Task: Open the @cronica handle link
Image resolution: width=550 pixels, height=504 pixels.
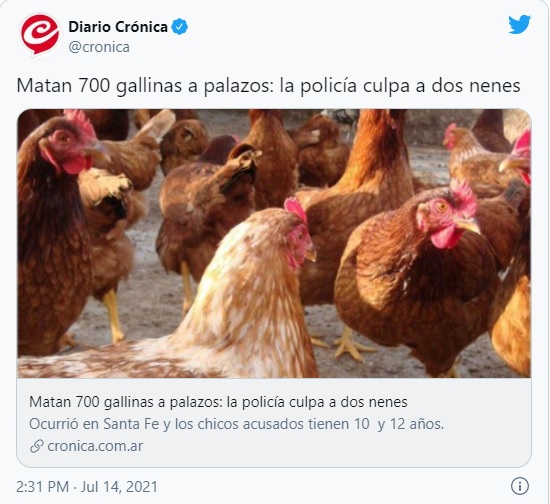Action: [x=99, y=47]
